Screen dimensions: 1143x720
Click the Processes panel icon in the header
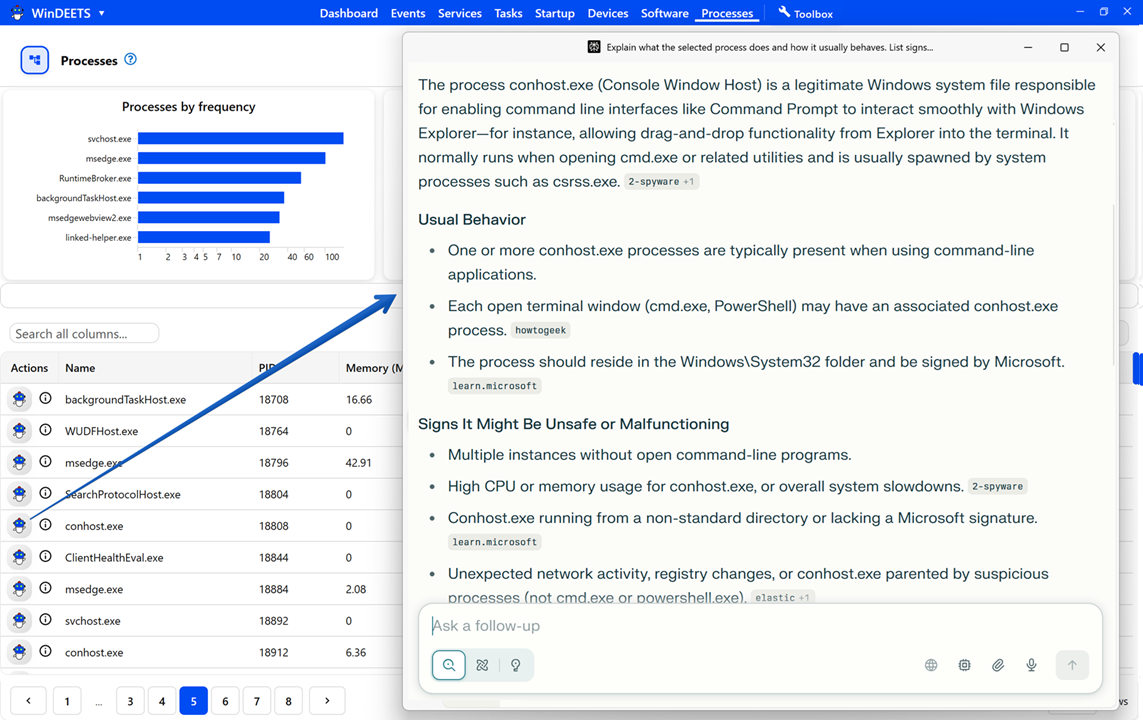tap(34, 60)
